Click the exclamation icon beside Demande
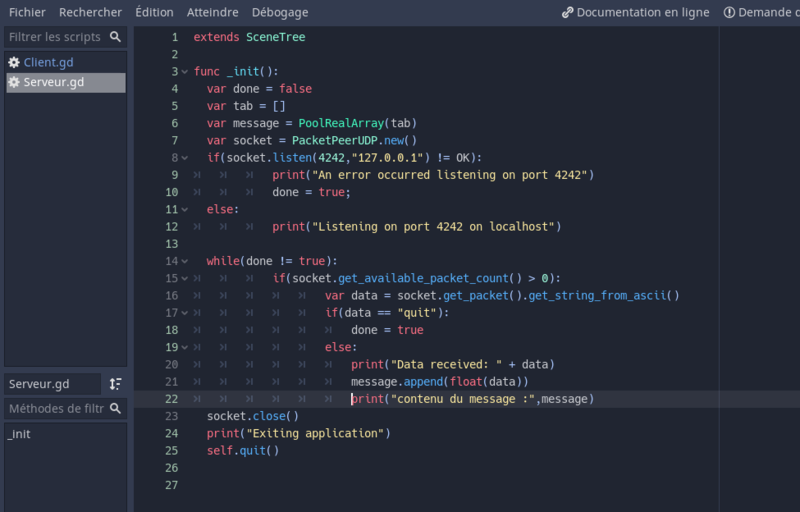The width and height of the screenshot is (800, 512). (729, 12)
